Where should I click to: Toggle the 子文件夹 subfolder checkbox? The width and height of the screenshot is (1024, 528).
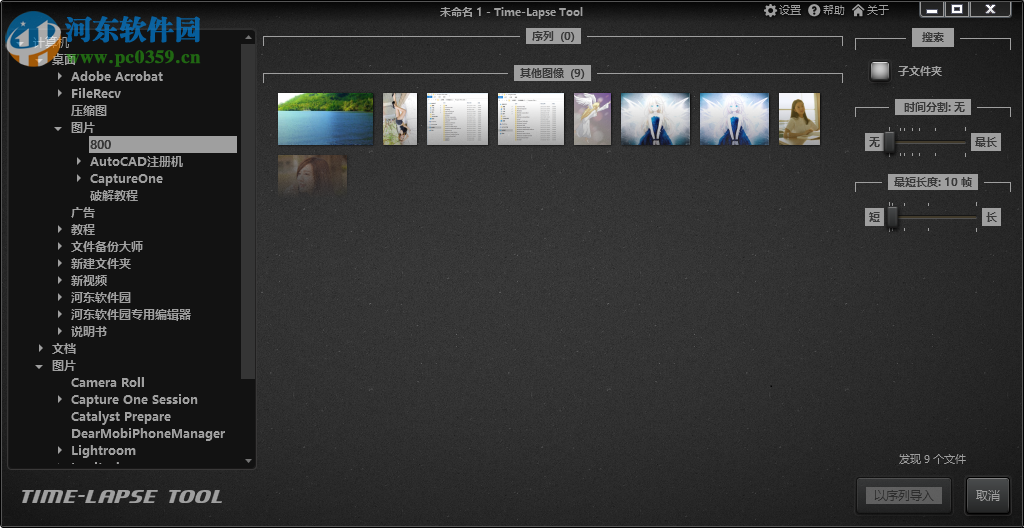pos(880,71)
